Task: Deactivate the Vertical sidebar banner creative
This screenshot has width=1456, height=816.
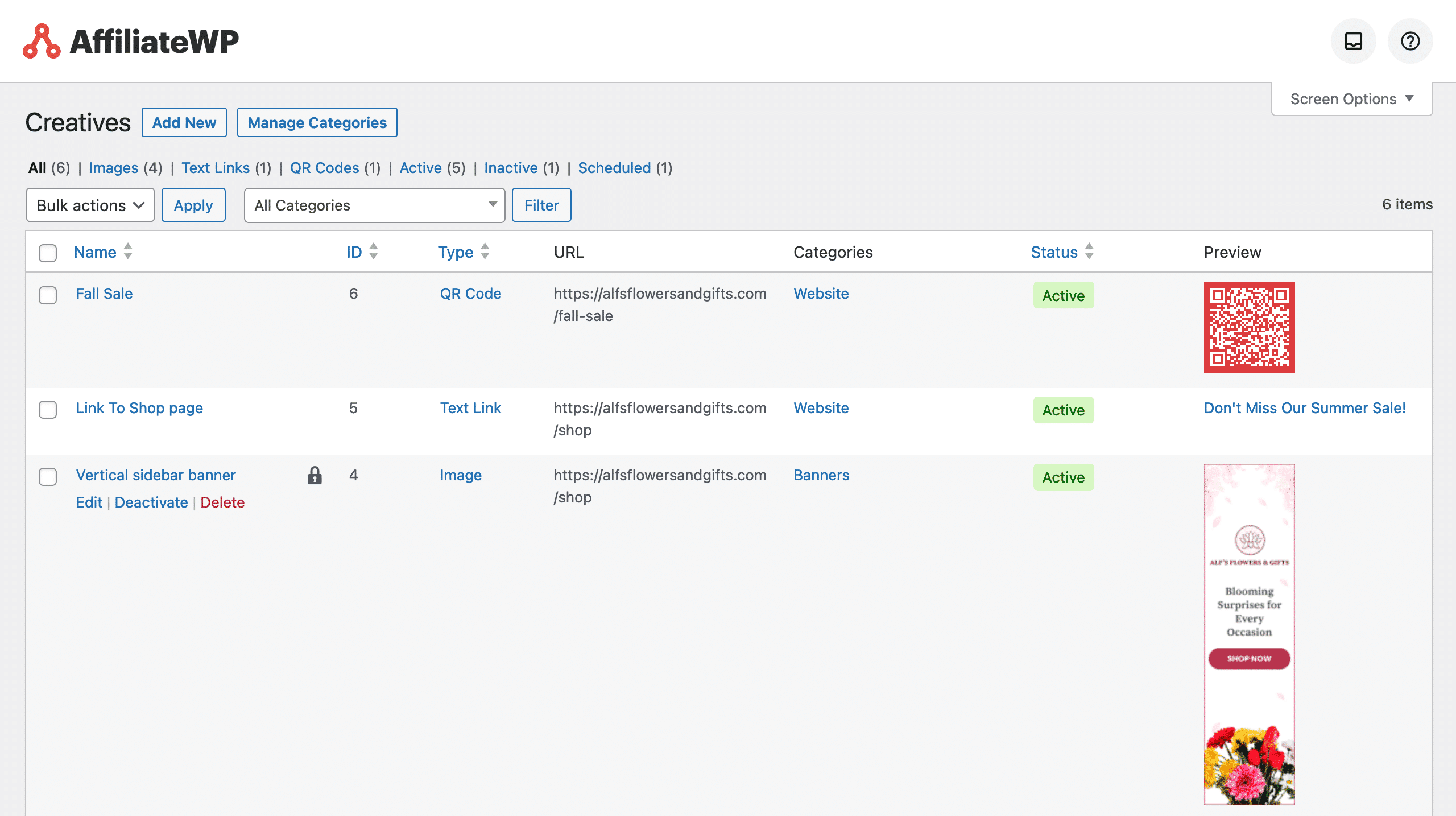Action: pos(151,502)
